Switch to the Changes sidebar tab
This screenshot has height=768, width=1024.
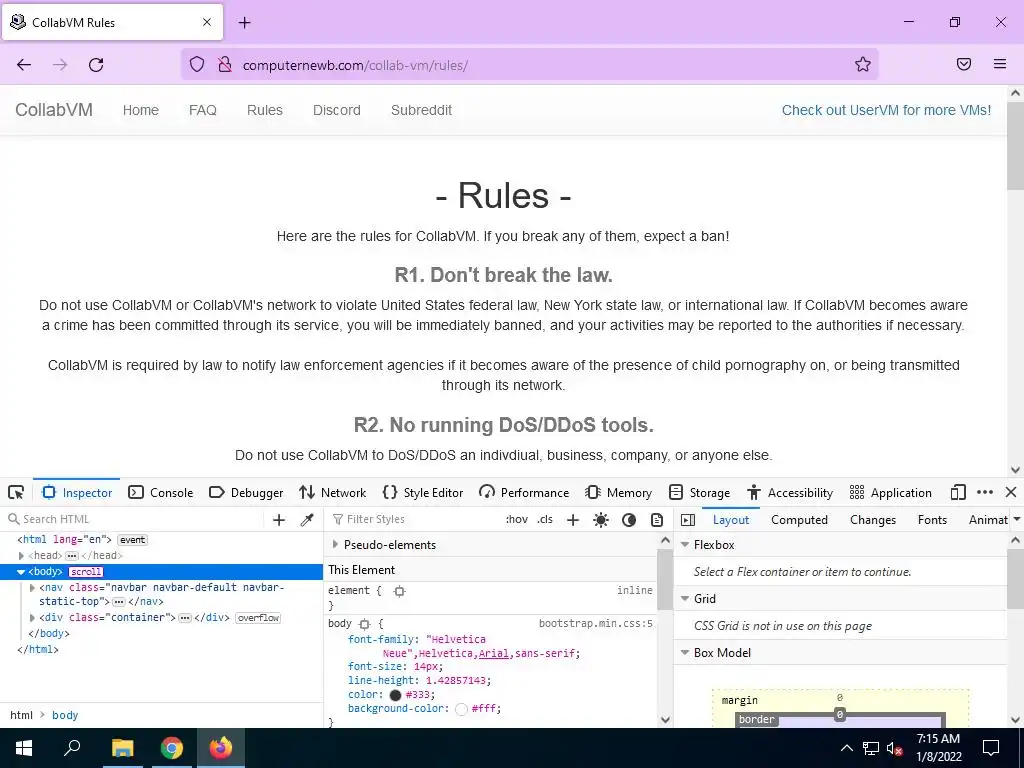tap(873, 520)
